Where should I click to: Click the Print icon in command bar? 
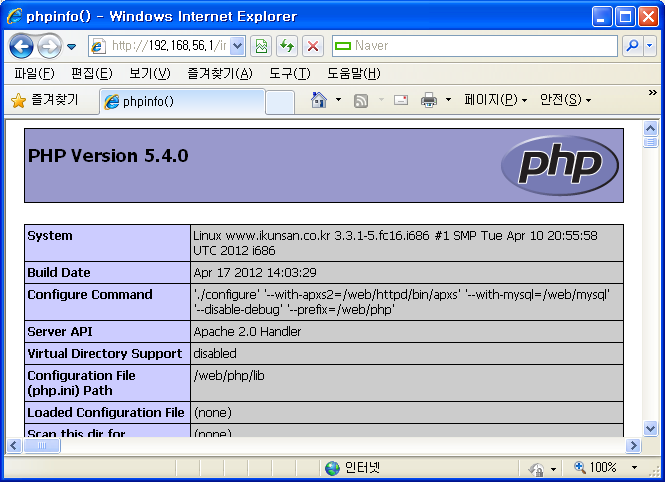pyautogui.click(x=429, y=100)
